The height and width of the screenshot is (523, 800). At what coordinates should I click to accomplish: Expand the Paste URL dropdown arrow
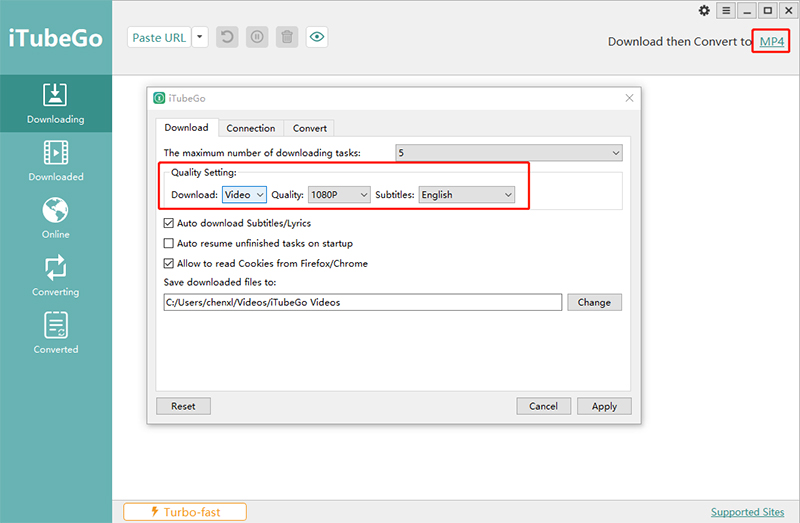click(200, 37)
